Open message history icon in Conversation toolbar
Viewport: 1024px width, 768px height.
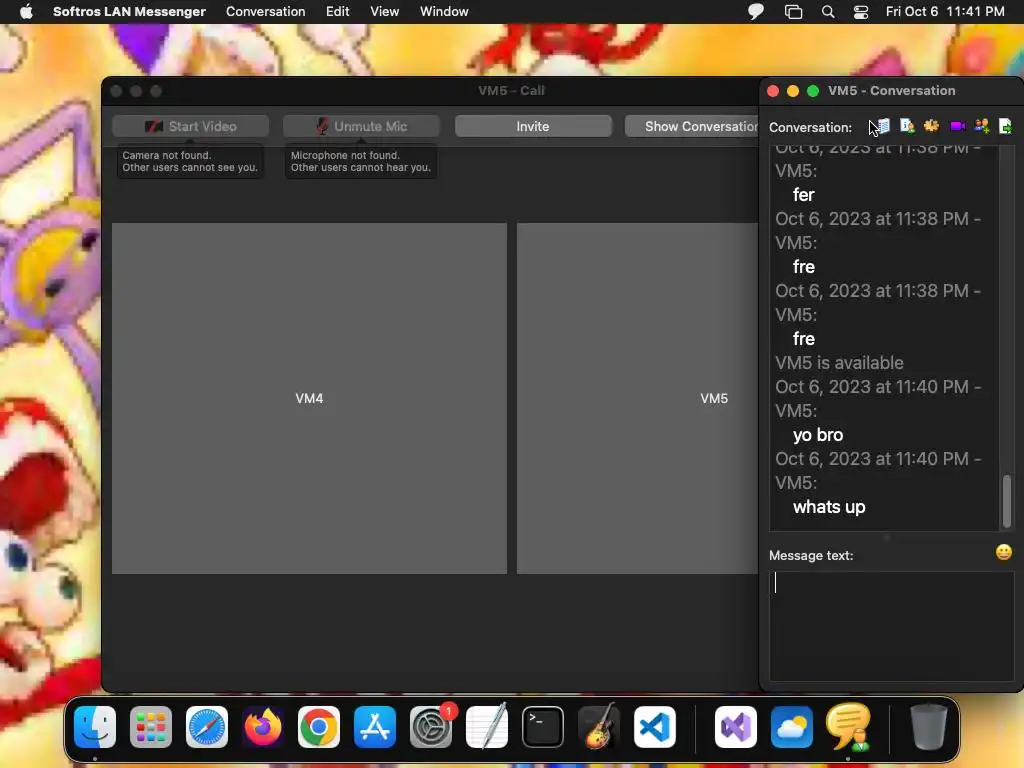(883, 126)
